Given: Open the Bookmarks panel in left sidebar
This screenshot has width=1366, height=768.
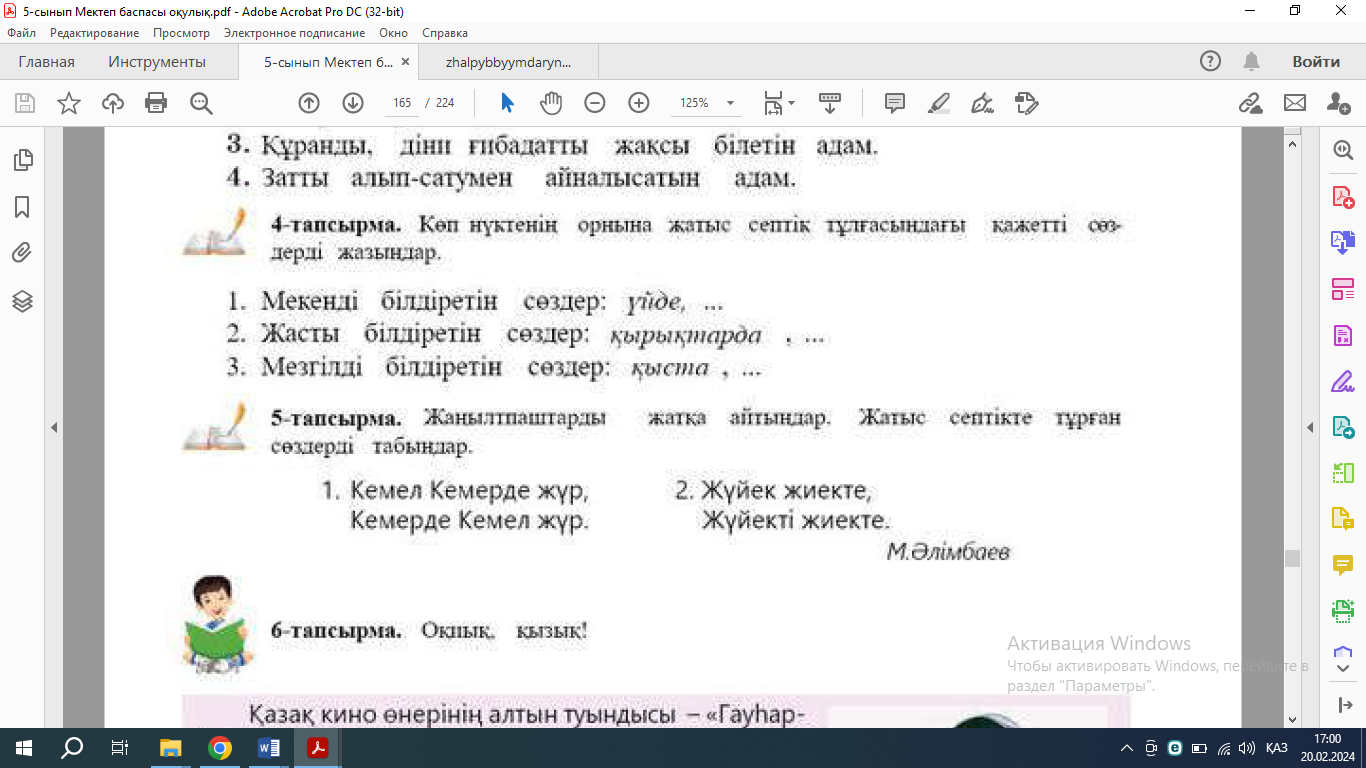Looking at the screenshot, I should coord(22,207).
